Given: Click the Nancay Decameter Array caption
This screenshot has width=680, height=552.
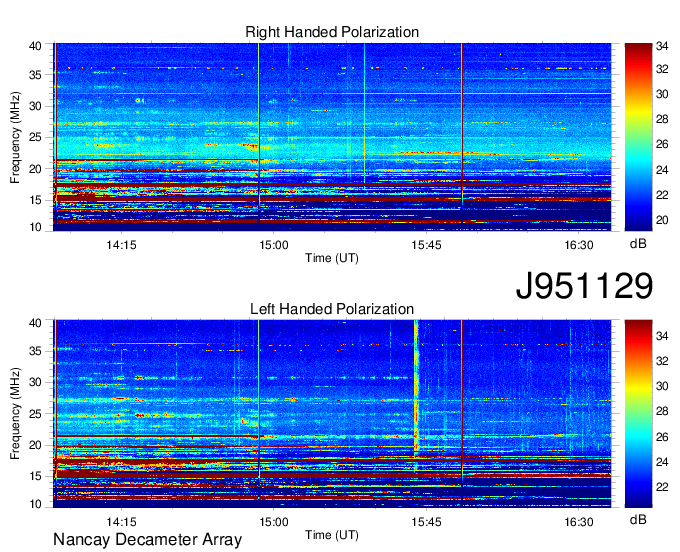Looking at the screenshot, I should pyautogui.click(x=147, y=540).
